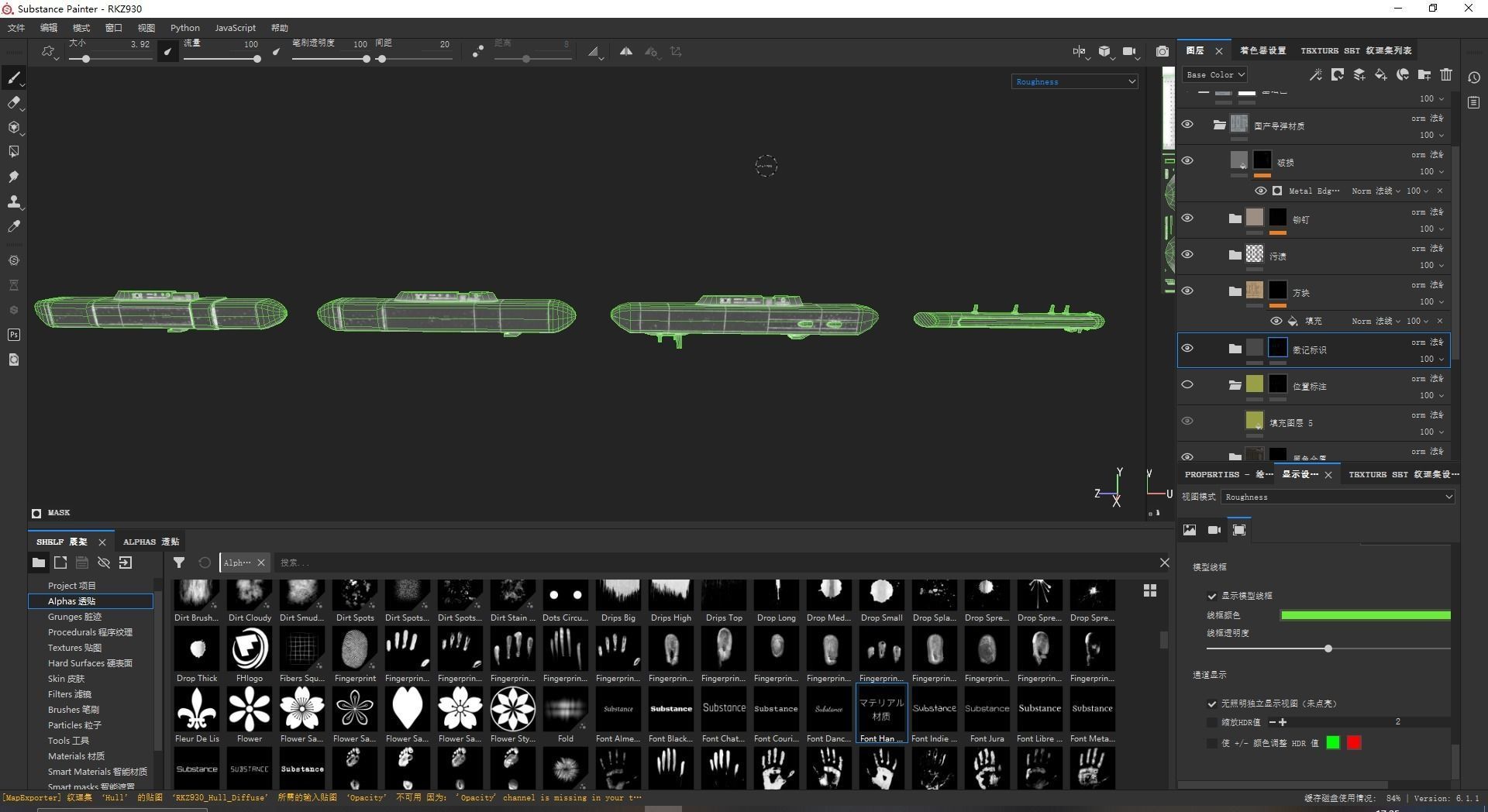The image size is (1488, 812).
Task: Add a new paint layer
Action: pyautogui.click(x=1359, y=75)
